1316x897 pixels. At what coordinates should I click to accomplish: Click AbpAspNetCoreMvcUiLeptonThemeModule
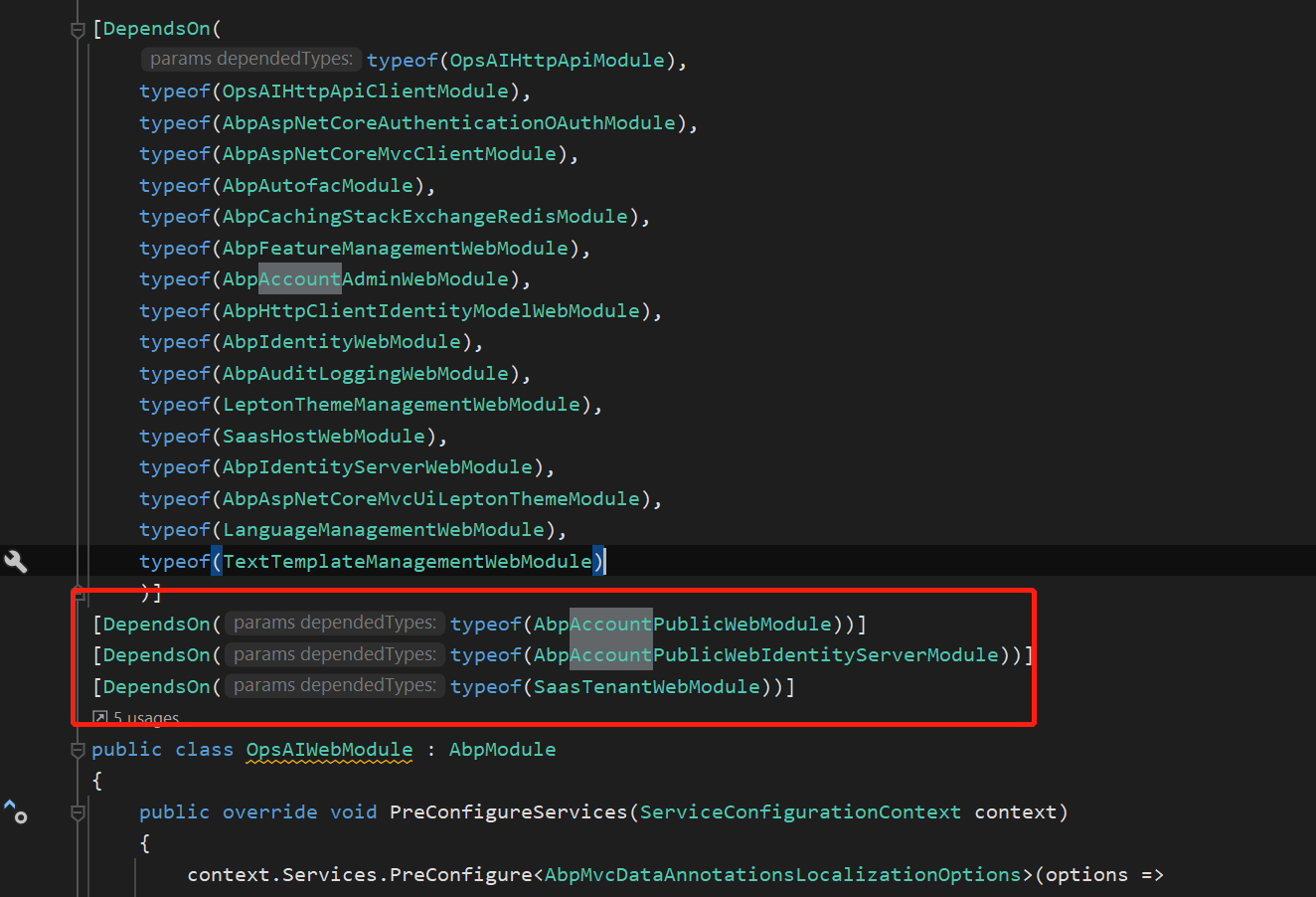point(431,499)
